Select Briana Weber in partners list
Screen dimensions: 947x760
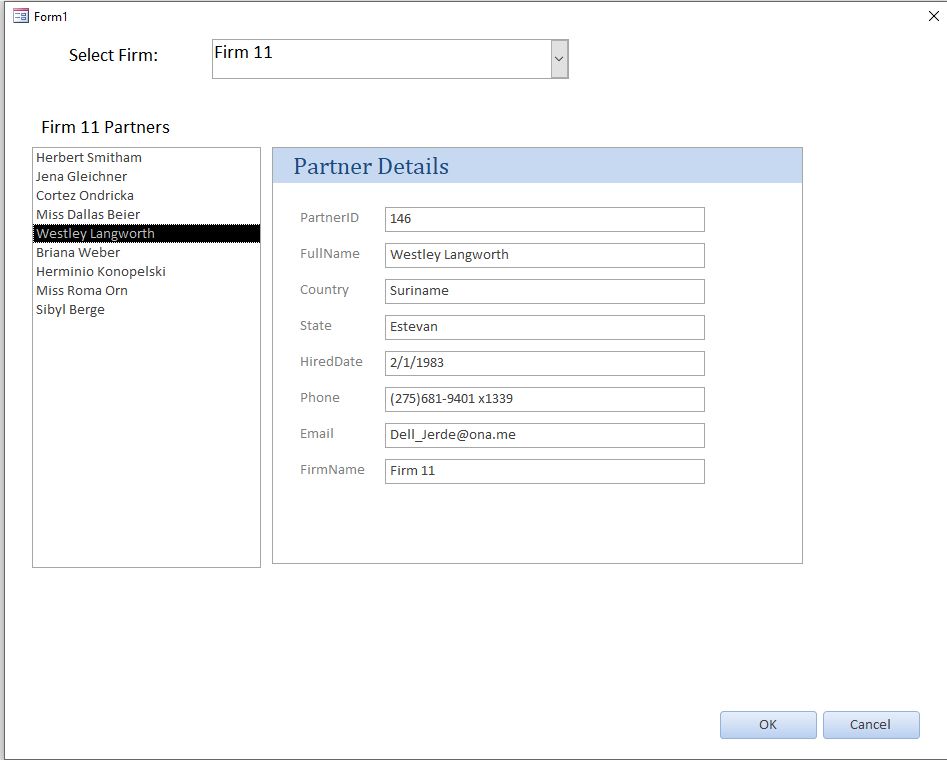click(146, 253)
